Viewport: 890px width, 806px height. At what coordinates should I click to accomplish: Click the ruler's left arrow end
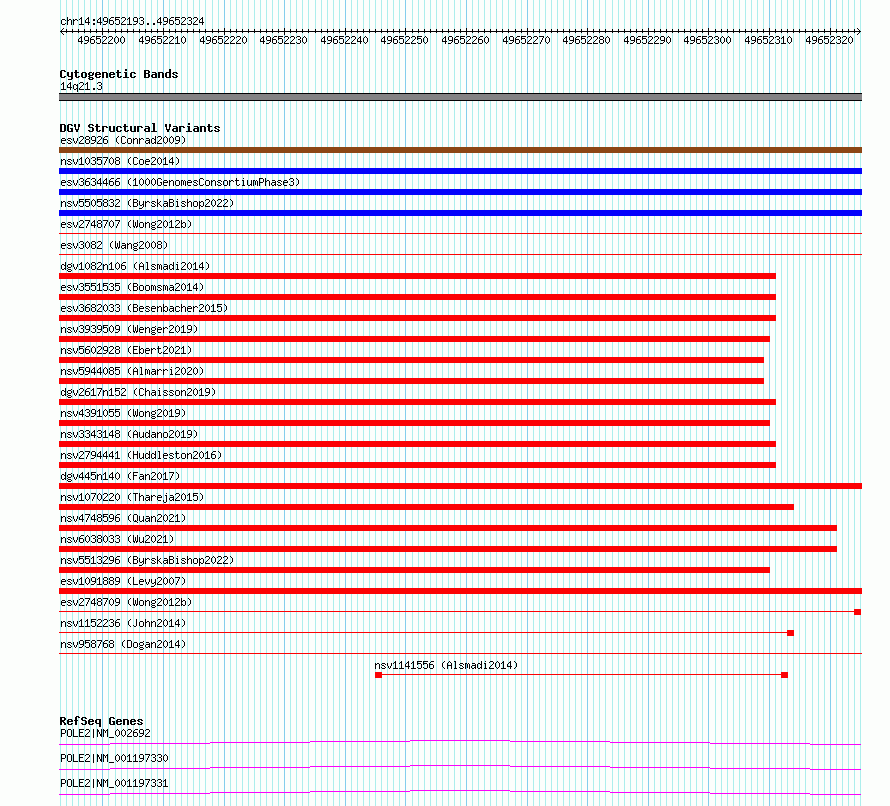click(x=62, y=32)
